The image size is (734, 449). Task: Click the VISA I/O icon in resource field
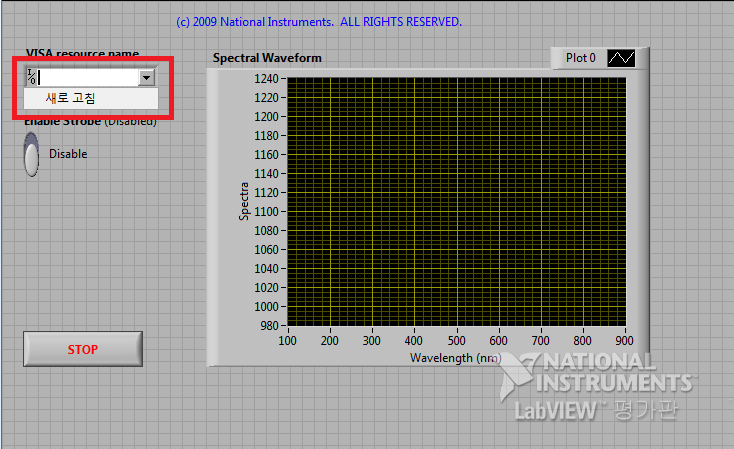click(x=32, y=77)
